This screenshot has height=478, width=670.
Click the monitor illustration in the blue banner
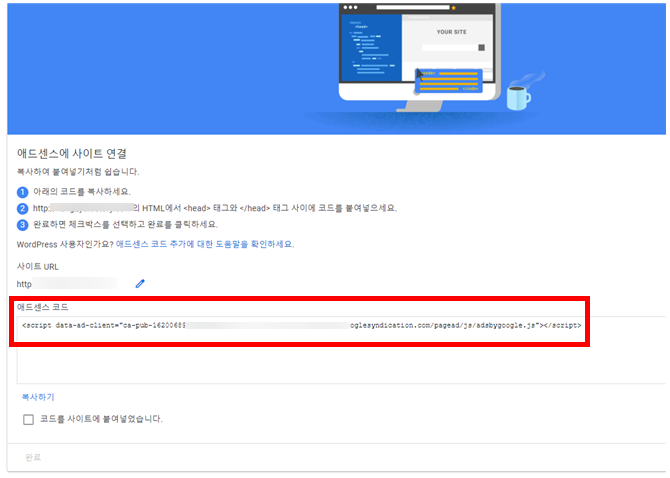pos(419,56)
